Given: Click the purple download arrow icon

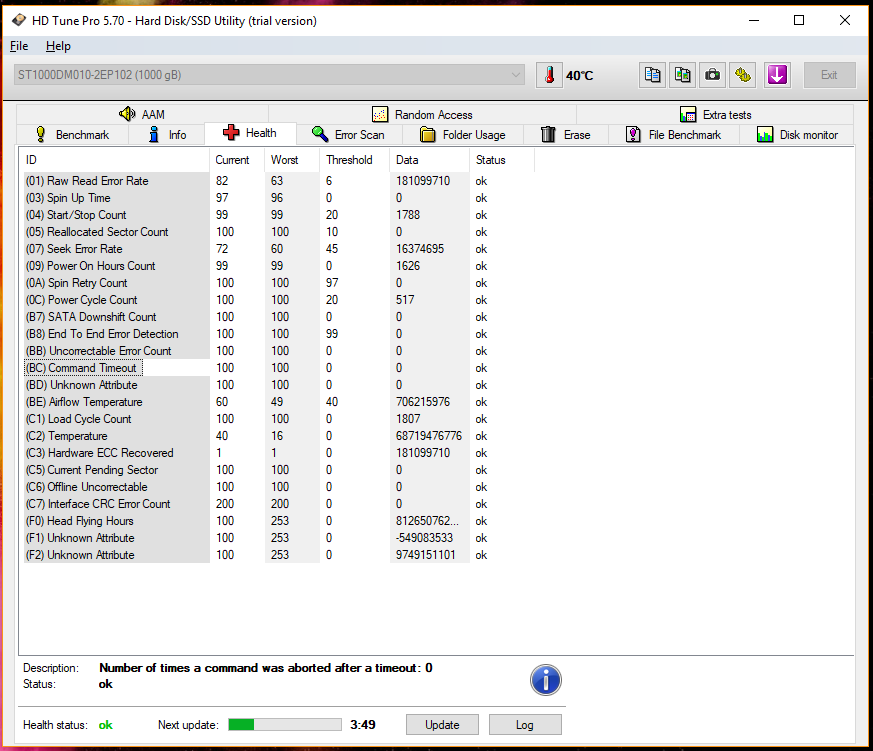Looking at the screenshot, I should [x=777, y=75].
